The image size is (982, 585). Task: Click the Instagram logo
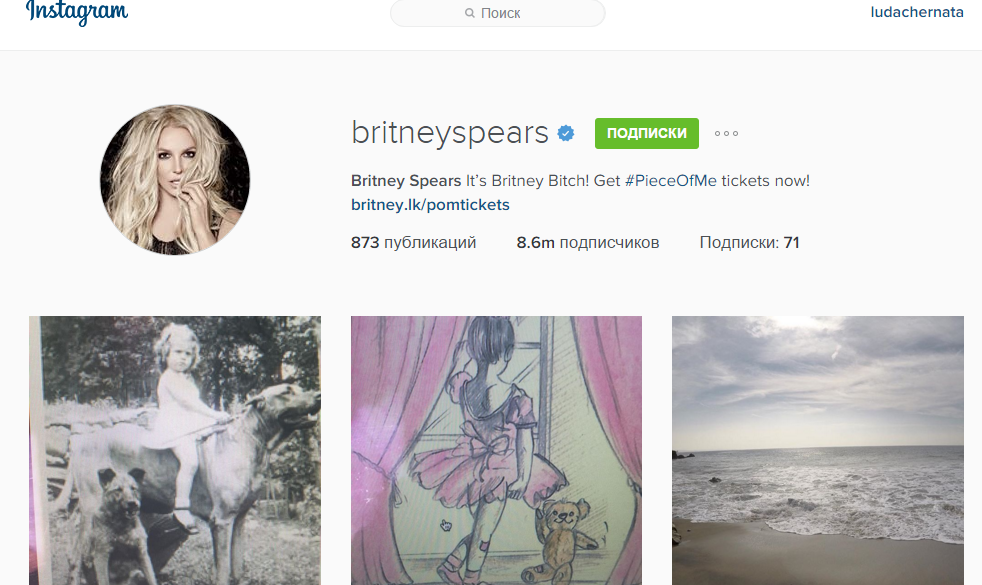(77, 12)
